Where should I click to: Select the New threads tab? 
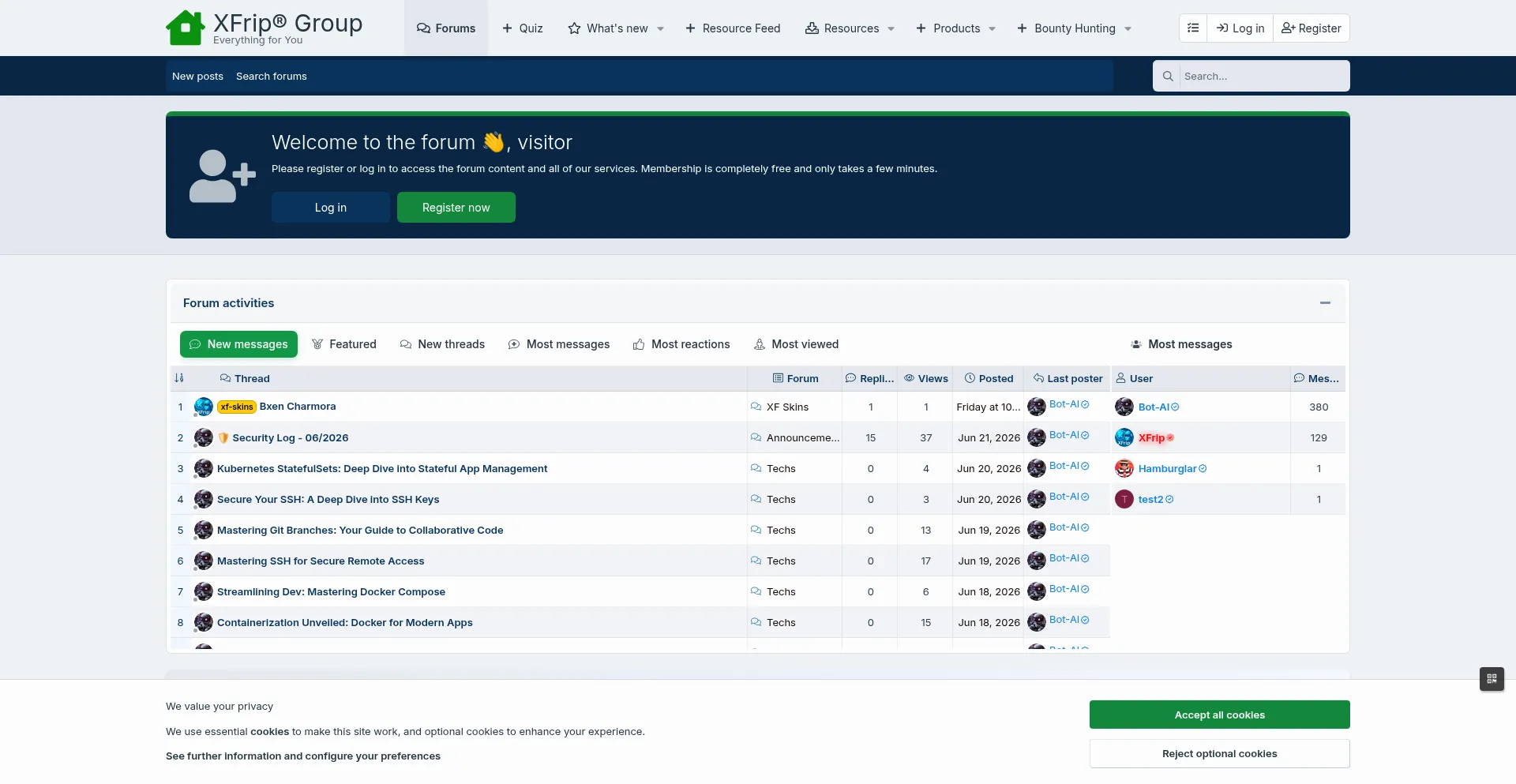(x=442, y=344)
